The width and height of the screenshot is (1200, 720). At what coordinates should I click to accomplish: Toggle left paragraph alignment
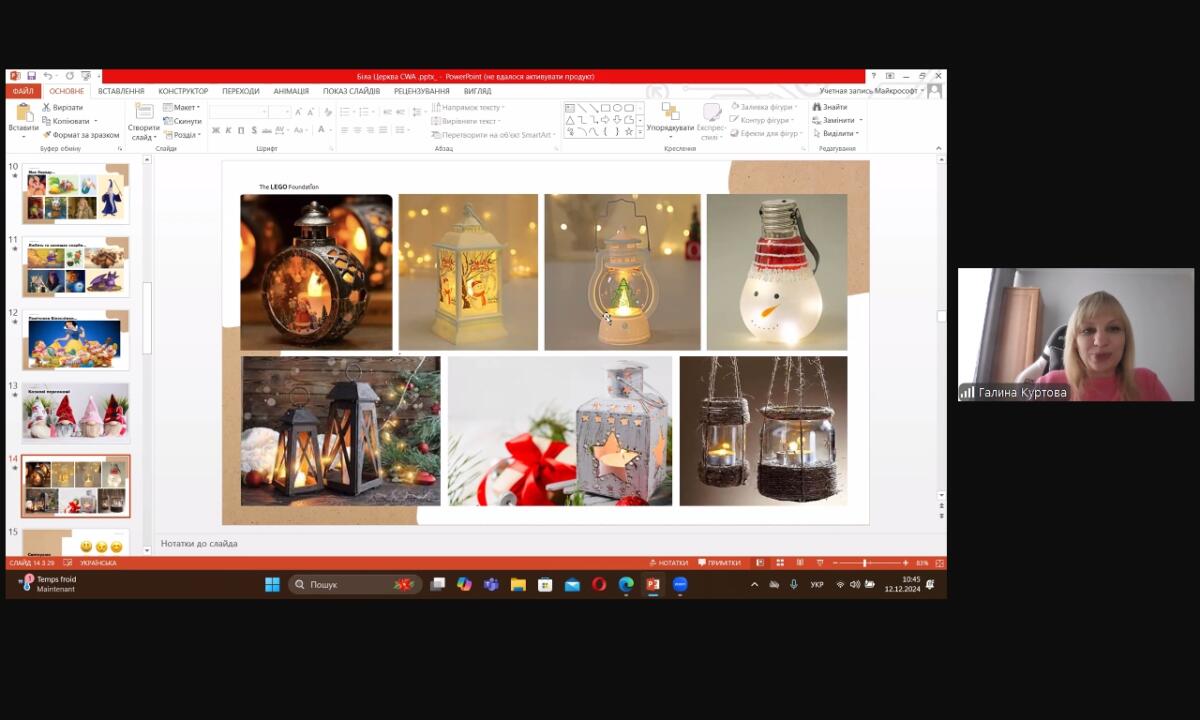(345, 130)
